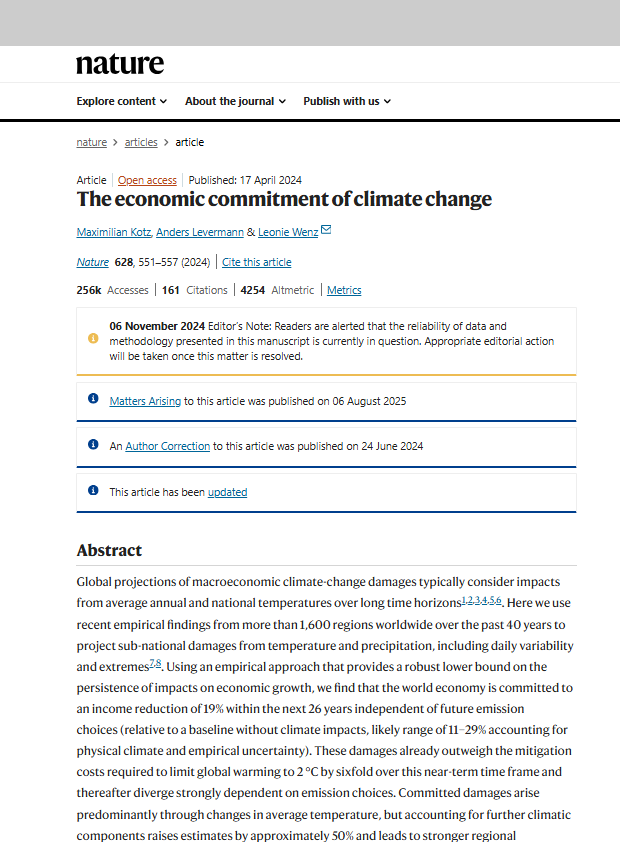The height and width of the screenshot is (842, 620).
Task: Open the Open access link
Action: click(147, 180)
